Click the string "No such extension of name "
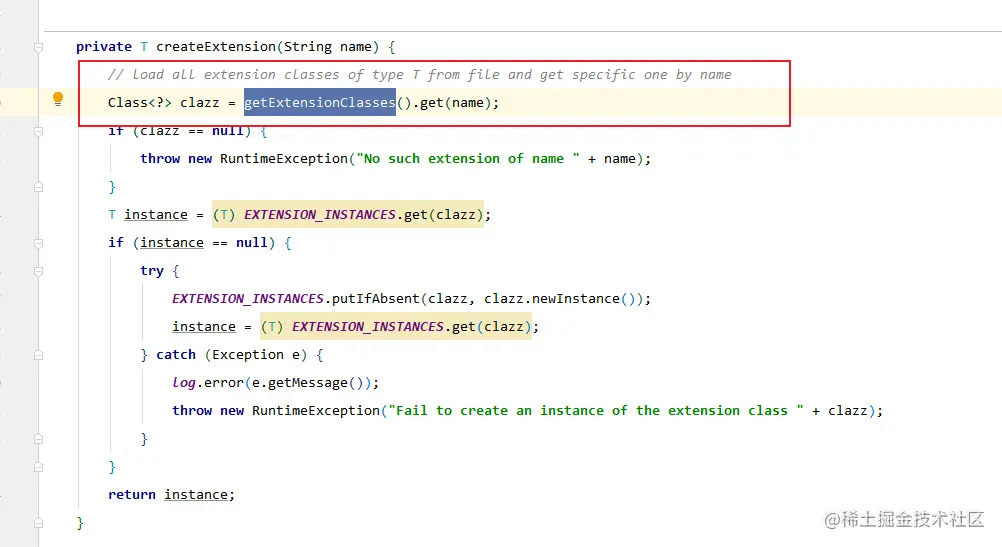 coord(468,158)
